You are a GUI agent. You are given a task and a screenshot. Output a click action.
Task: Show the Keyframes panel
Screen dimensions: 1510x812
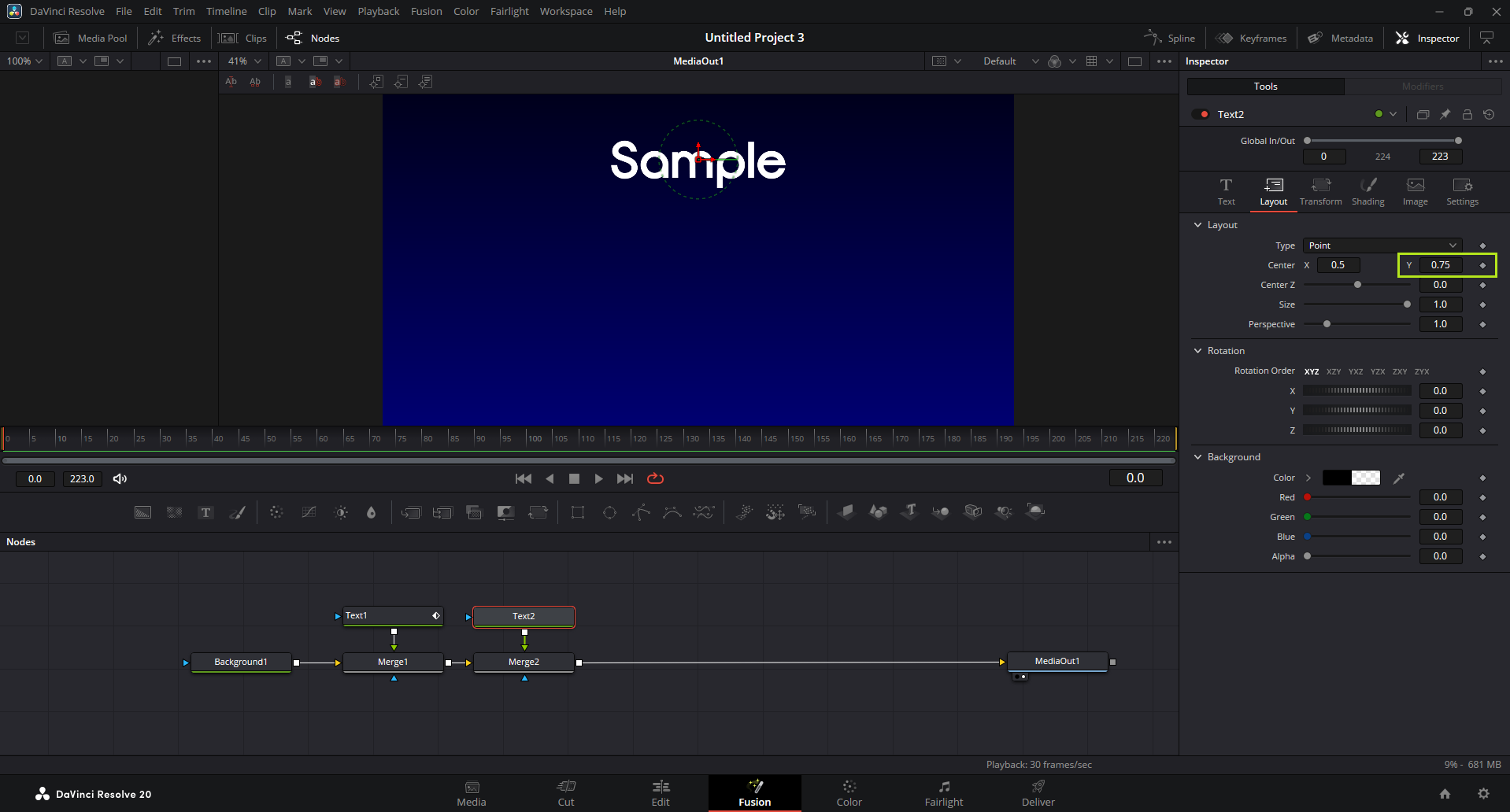pos(1251,38)
